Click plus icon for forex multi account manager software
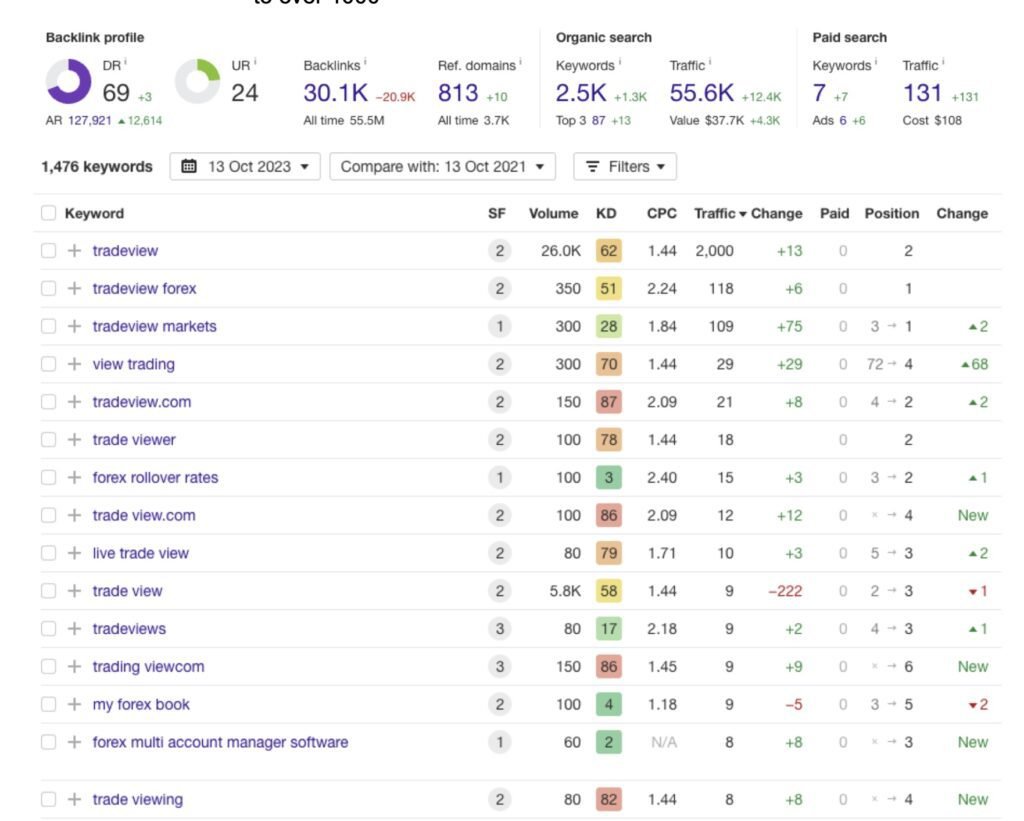Image resolution: width=1024 pixels, height=821 pixels. click(x=74, y=743)
